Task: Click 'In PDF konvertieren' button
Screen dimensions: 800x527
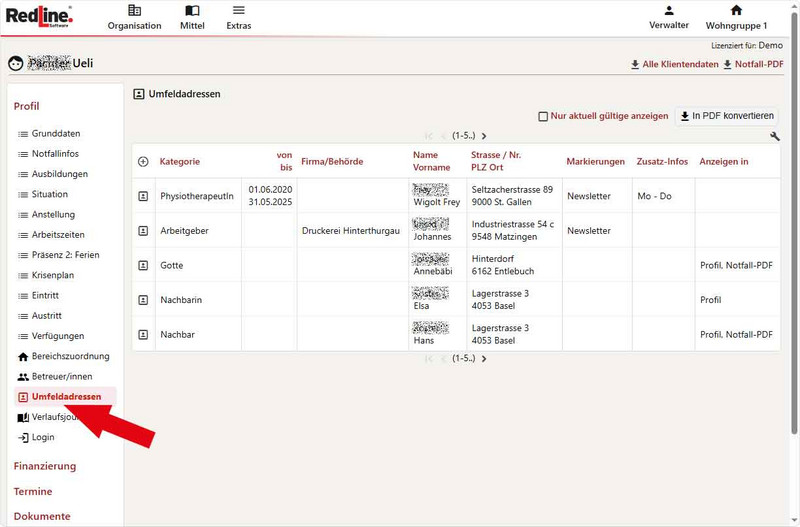Action: [x=727, y=116]
